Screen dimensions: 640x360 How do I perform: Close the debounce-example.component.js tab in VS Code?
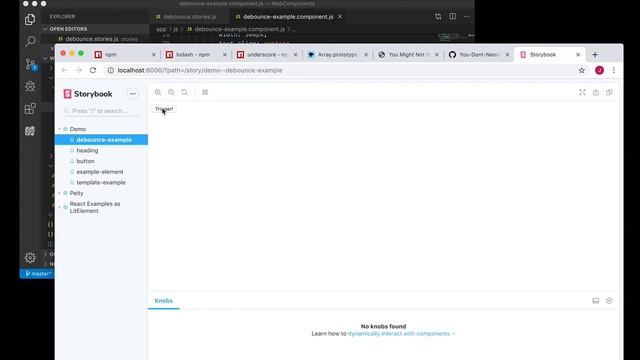[340, 17]
